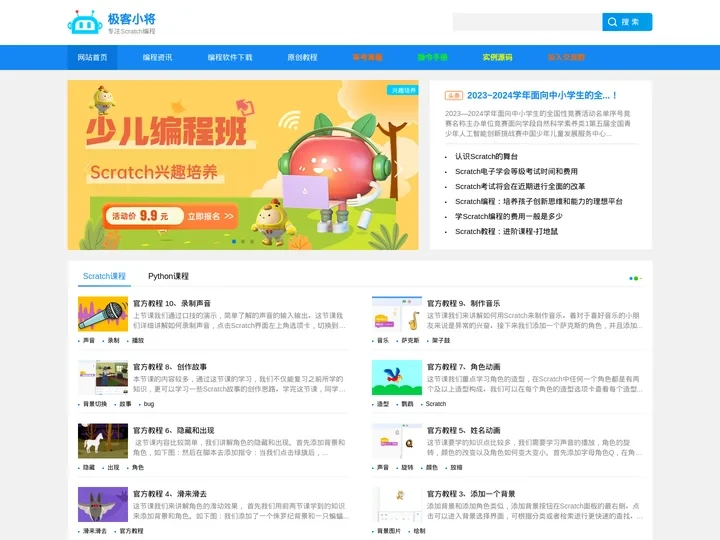The height and width of the screenshot is (540, 720).
Task: Open headline 2023~2024学年面向中小学生的全...
Action: (x=542, y=96)
